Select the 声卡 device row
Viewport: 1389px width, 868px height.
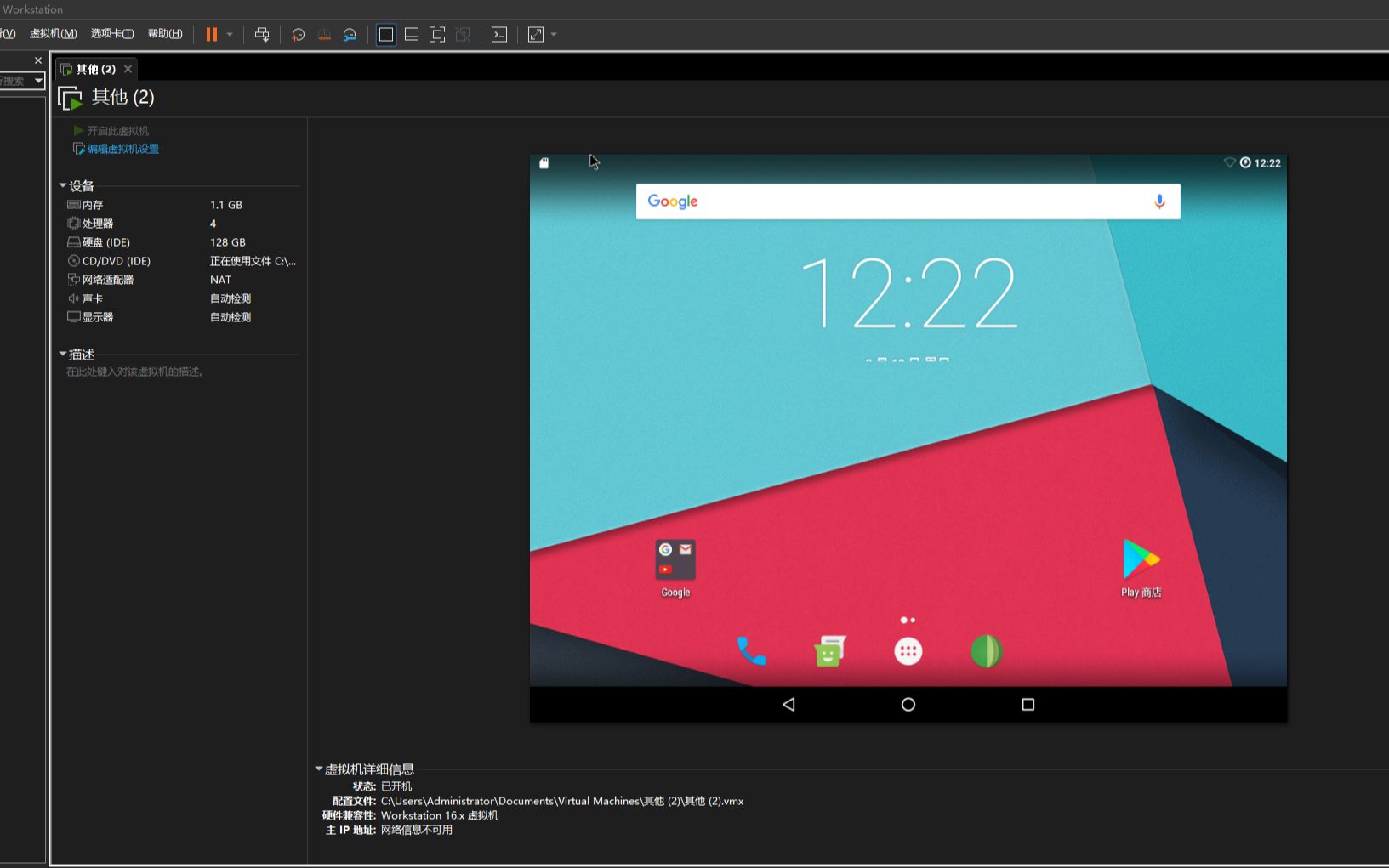182,298
